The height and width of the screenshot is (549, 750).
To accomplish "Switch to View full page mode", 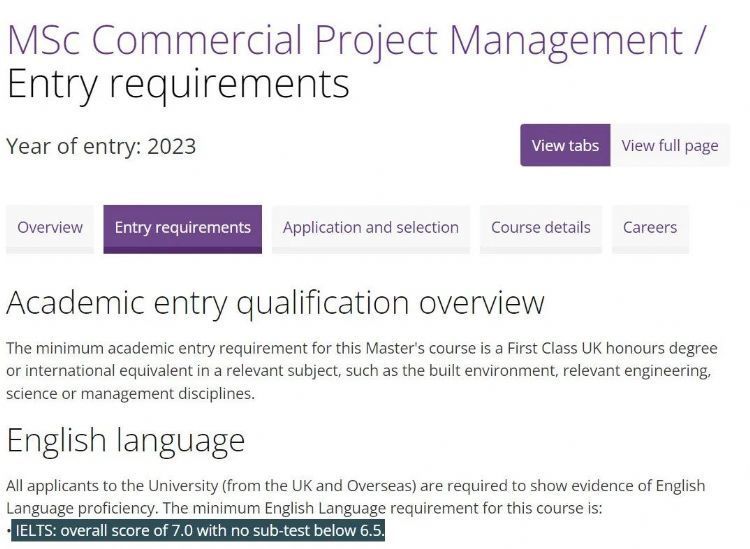I will click(669, 146).
